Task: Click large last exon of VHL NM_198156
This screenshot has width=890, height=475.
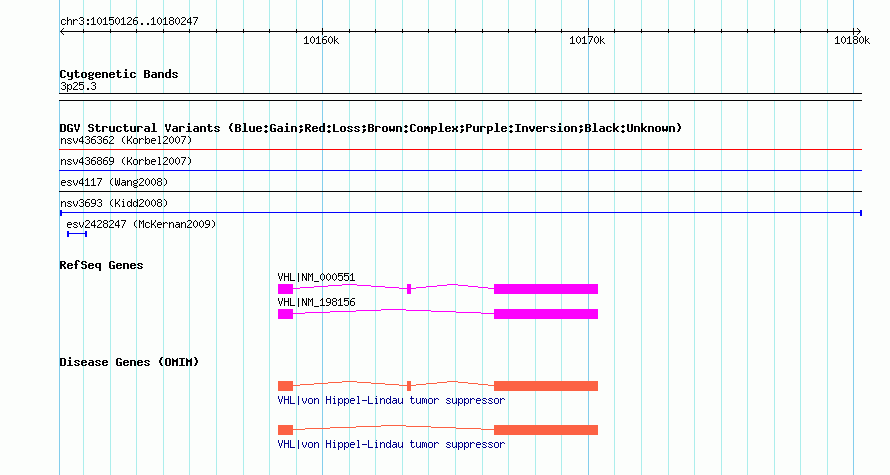Action: click(x=545, y=314)
